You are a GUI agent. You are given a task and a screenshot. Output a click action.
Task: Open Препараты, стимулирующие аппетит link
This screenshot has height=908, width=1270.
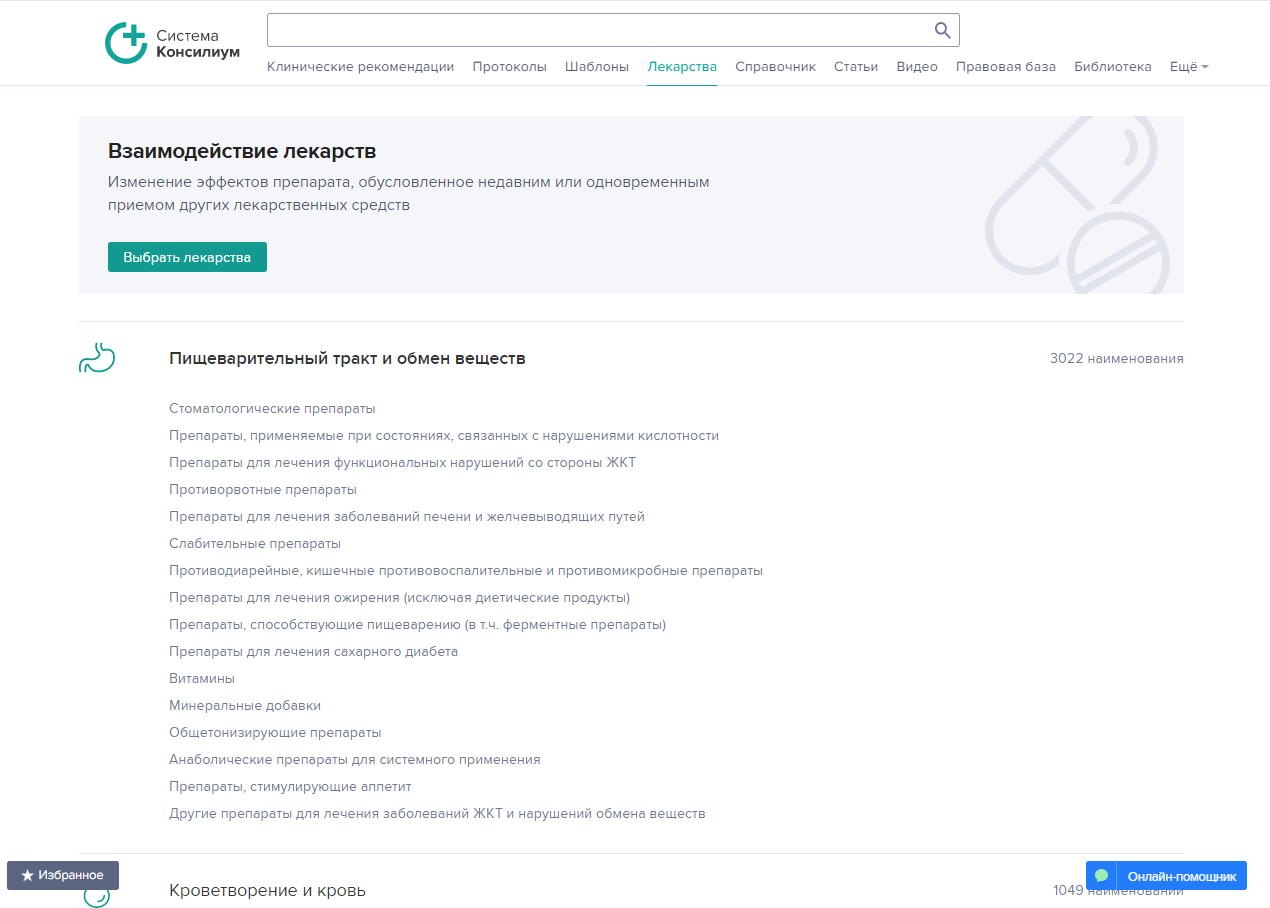(x=290, y=787)
